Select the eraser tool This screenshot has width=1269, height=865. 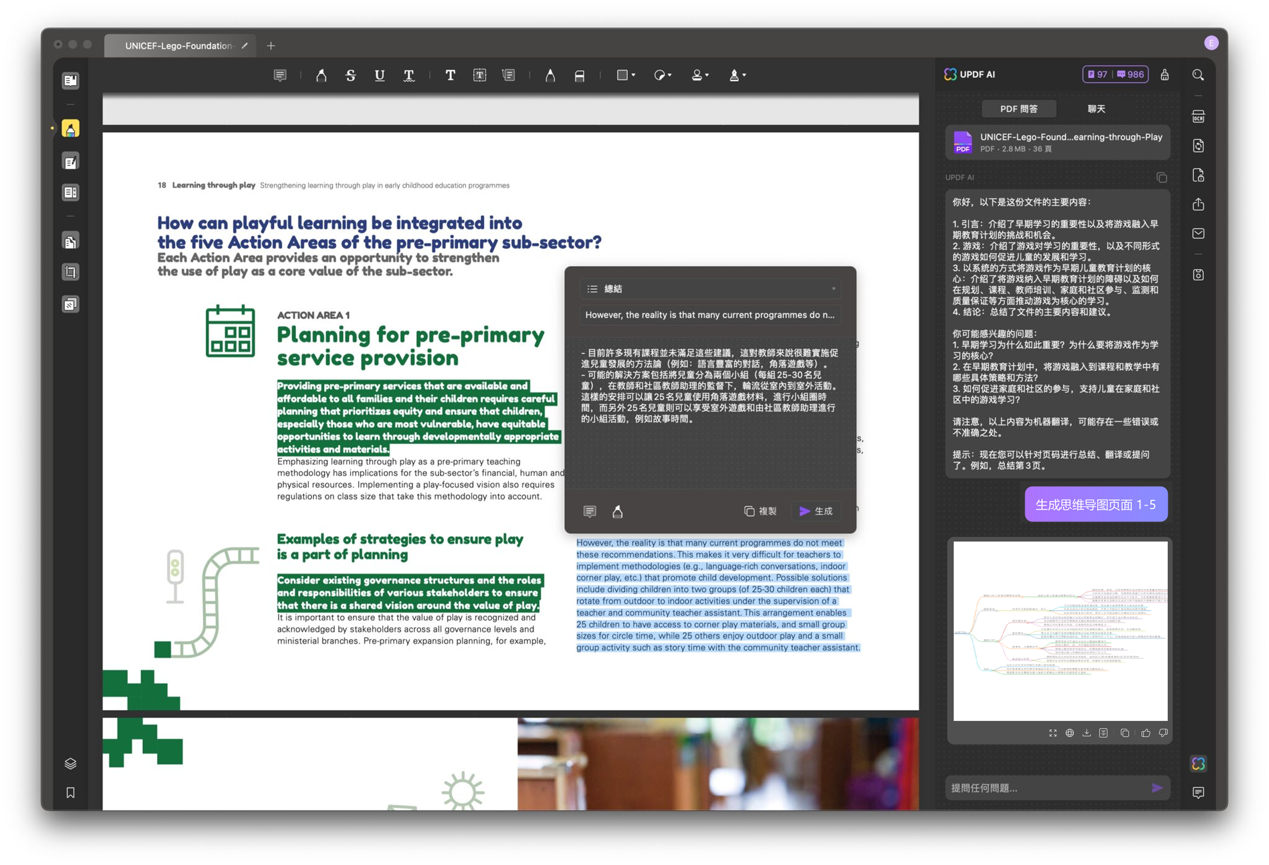pyautogui.click(x=579, y=75)
